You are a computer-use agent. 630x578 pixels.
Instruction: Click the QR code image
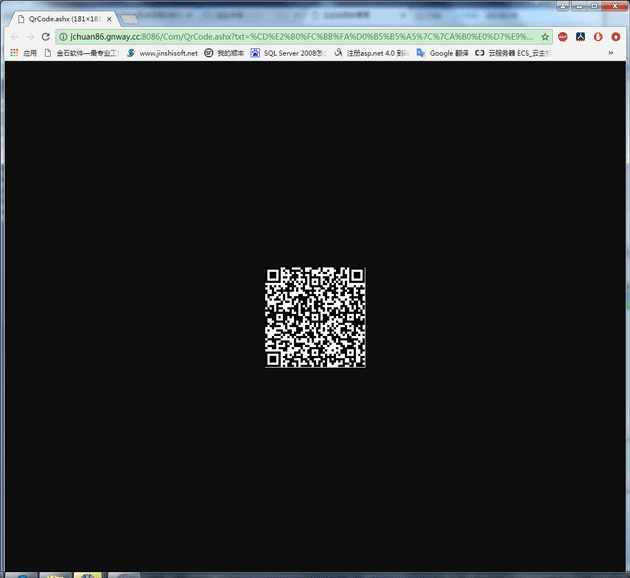[x=315, y=317]
